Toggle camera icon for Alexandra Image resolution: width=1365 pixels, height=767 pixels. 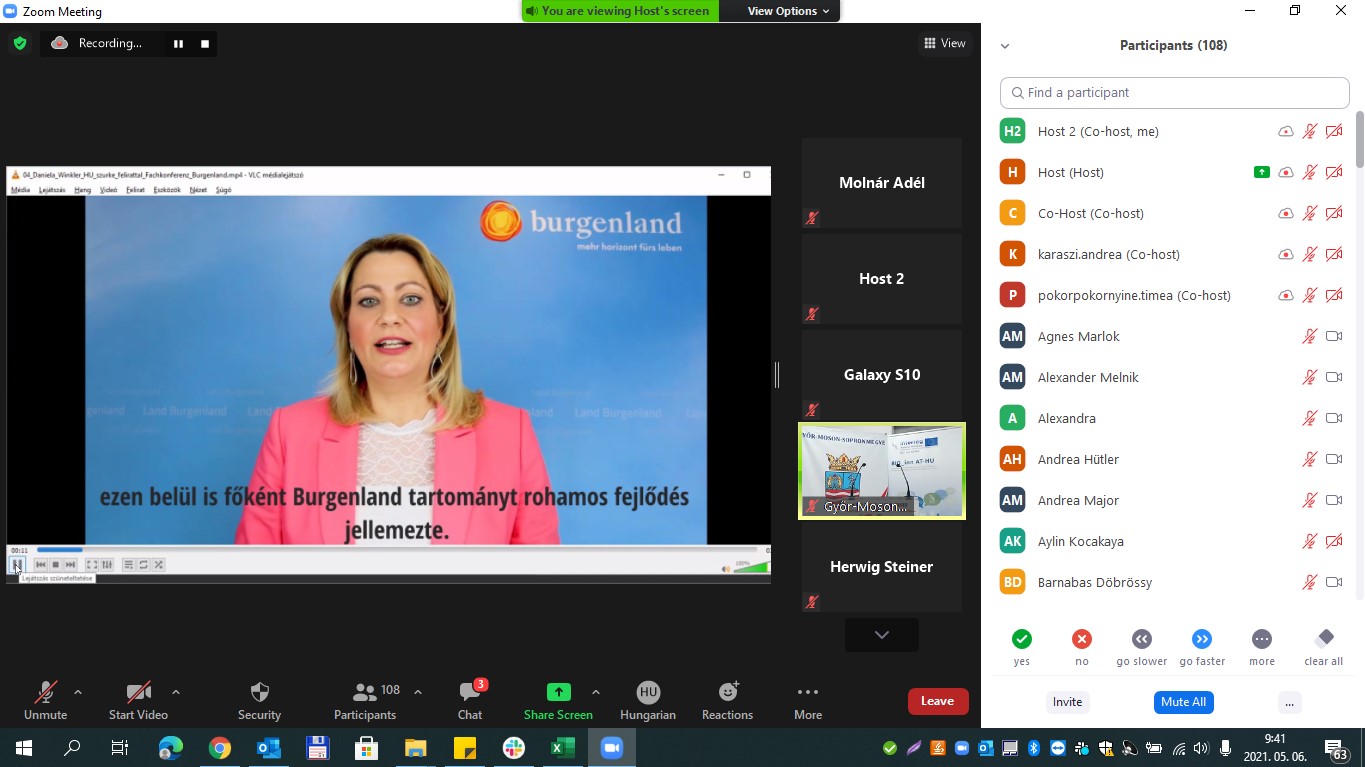point(1334,418)
